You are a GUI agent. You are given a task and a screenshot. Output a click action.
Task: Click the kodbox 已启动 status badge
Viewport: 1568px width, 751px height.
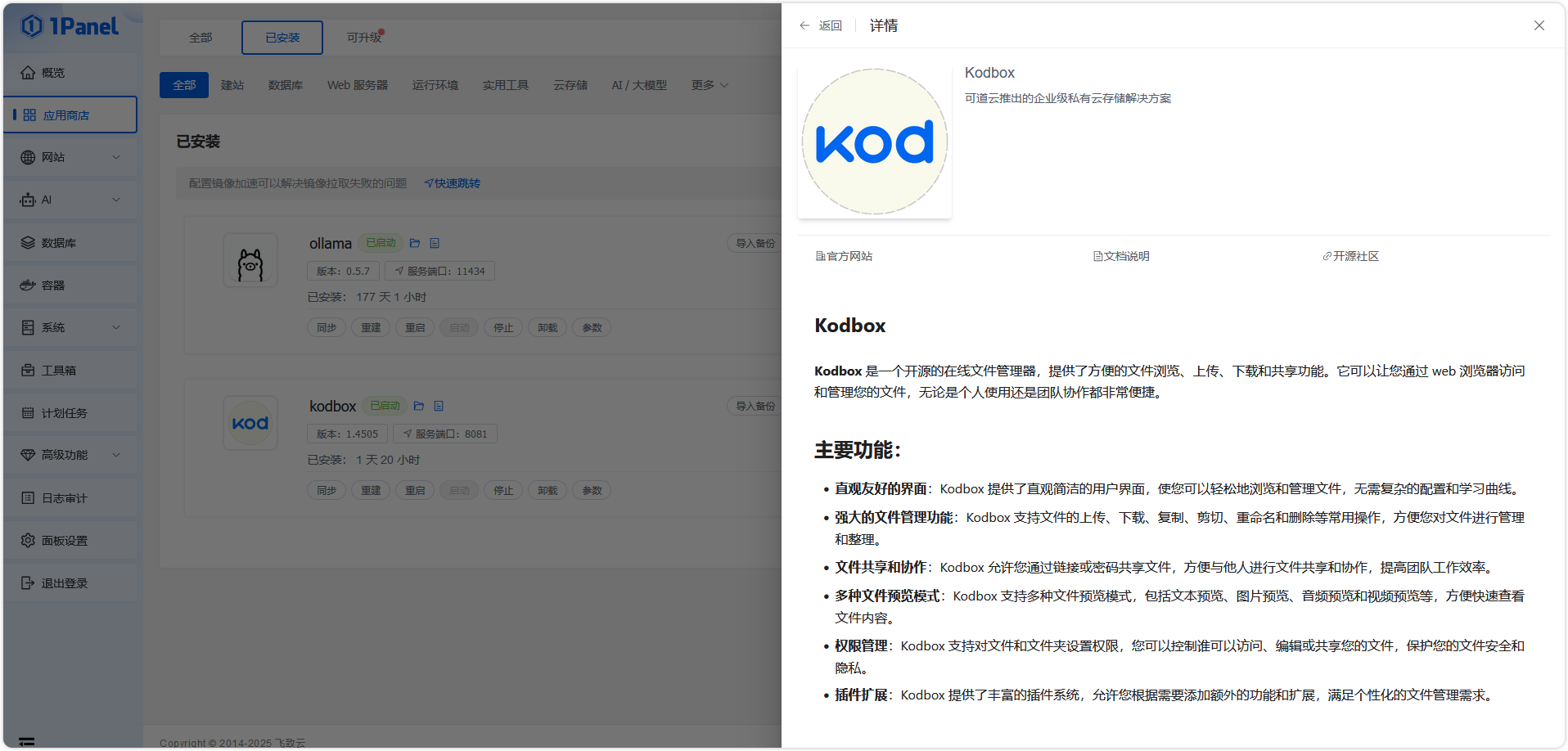(x=385, y=406)
